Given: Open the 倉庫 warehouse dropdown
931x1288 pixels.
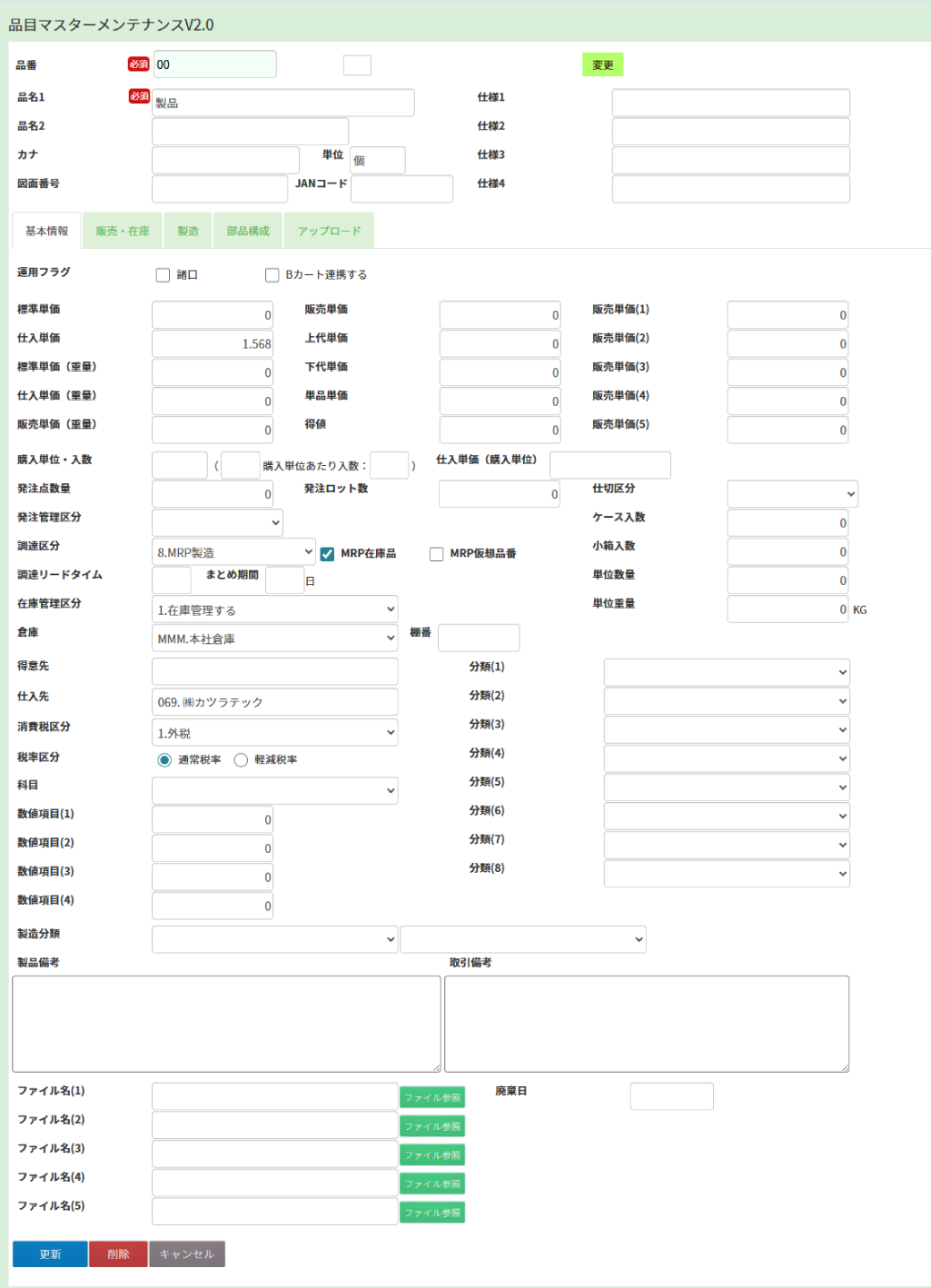Looking at the screenshot, I should [x=275, y=639].
